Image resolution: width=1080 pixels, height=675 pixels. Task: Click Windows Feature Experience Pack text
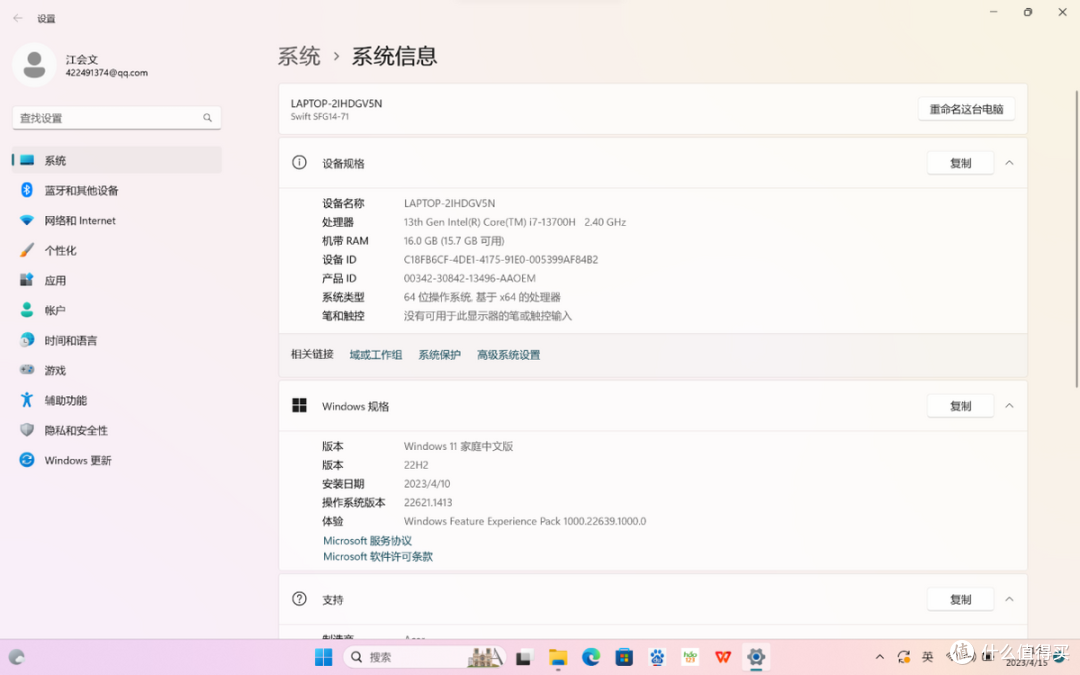click(x=525, y=521)
